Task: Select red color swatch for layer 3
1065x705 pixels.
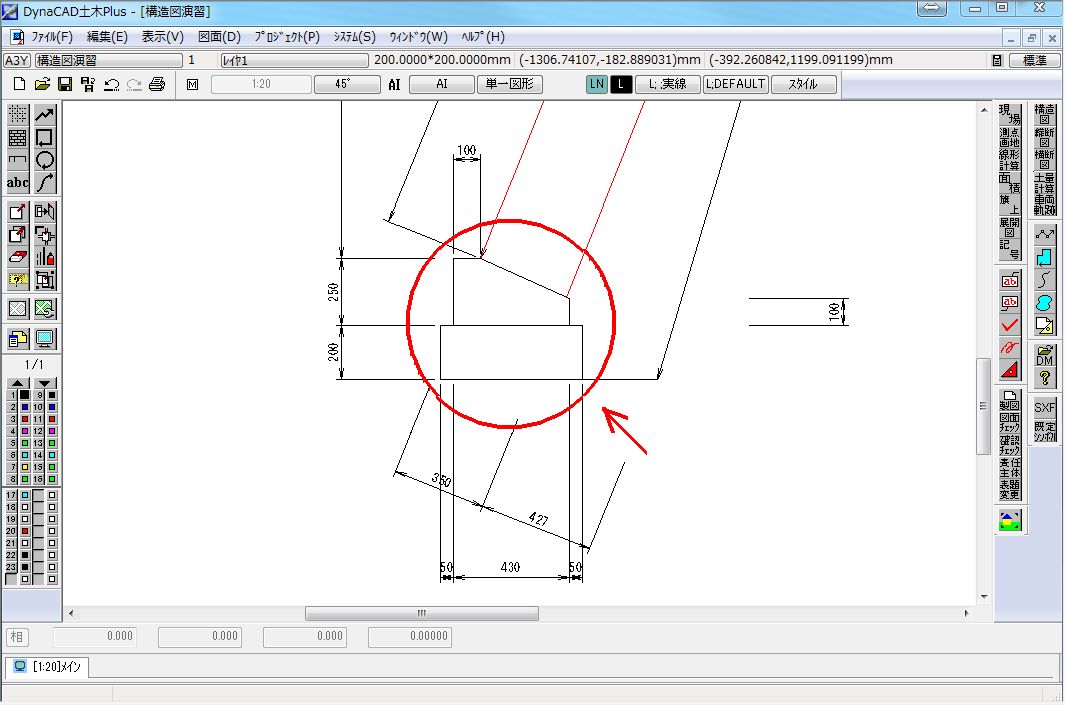Action: (x=24, y=419)
